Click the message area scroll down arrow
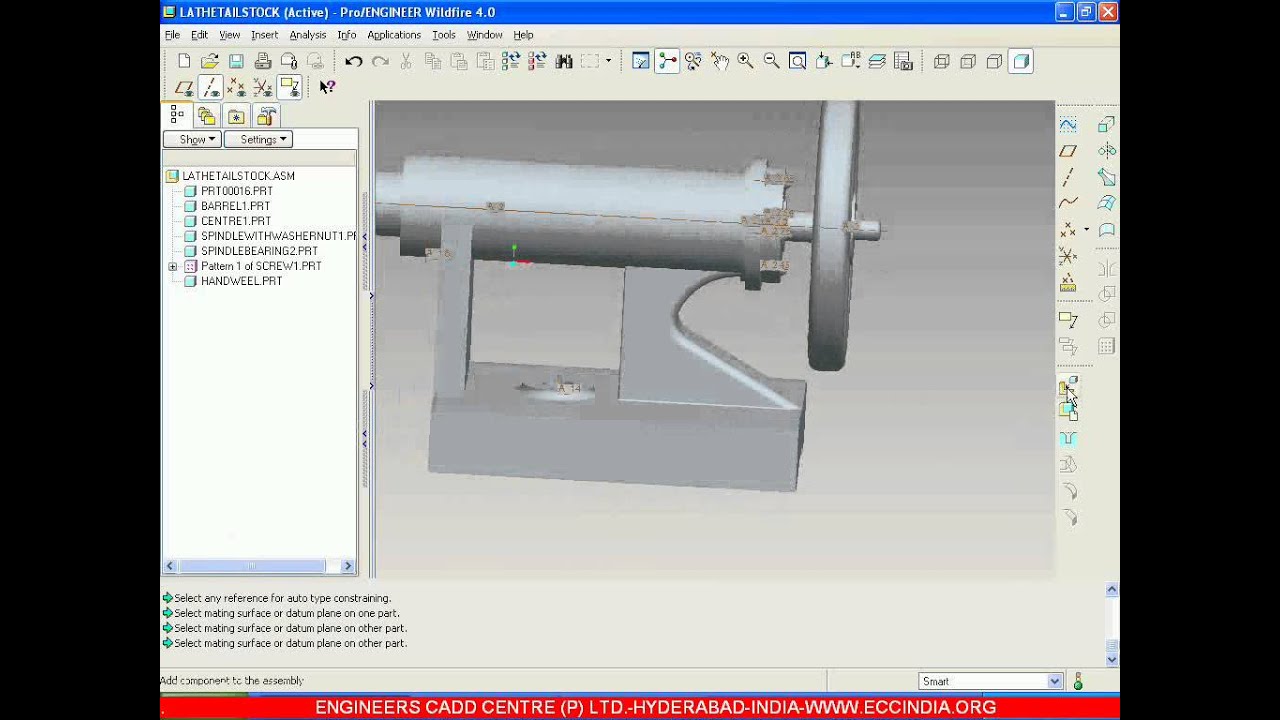Screen dimensions: 1280x720 pos(1112,659)
